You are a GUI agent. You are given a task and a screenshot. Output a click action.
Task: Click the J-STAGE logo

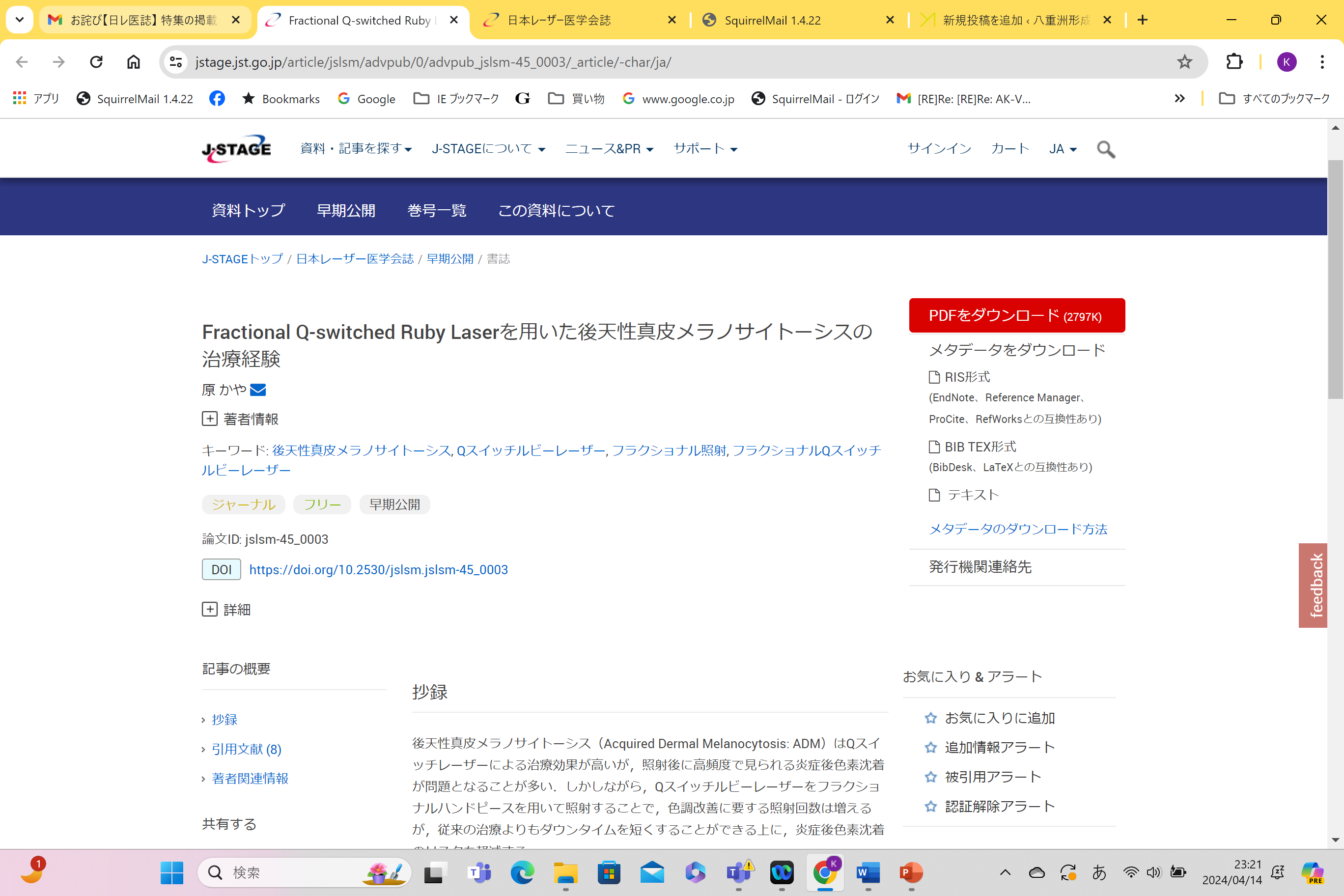[x=237, y=148]
